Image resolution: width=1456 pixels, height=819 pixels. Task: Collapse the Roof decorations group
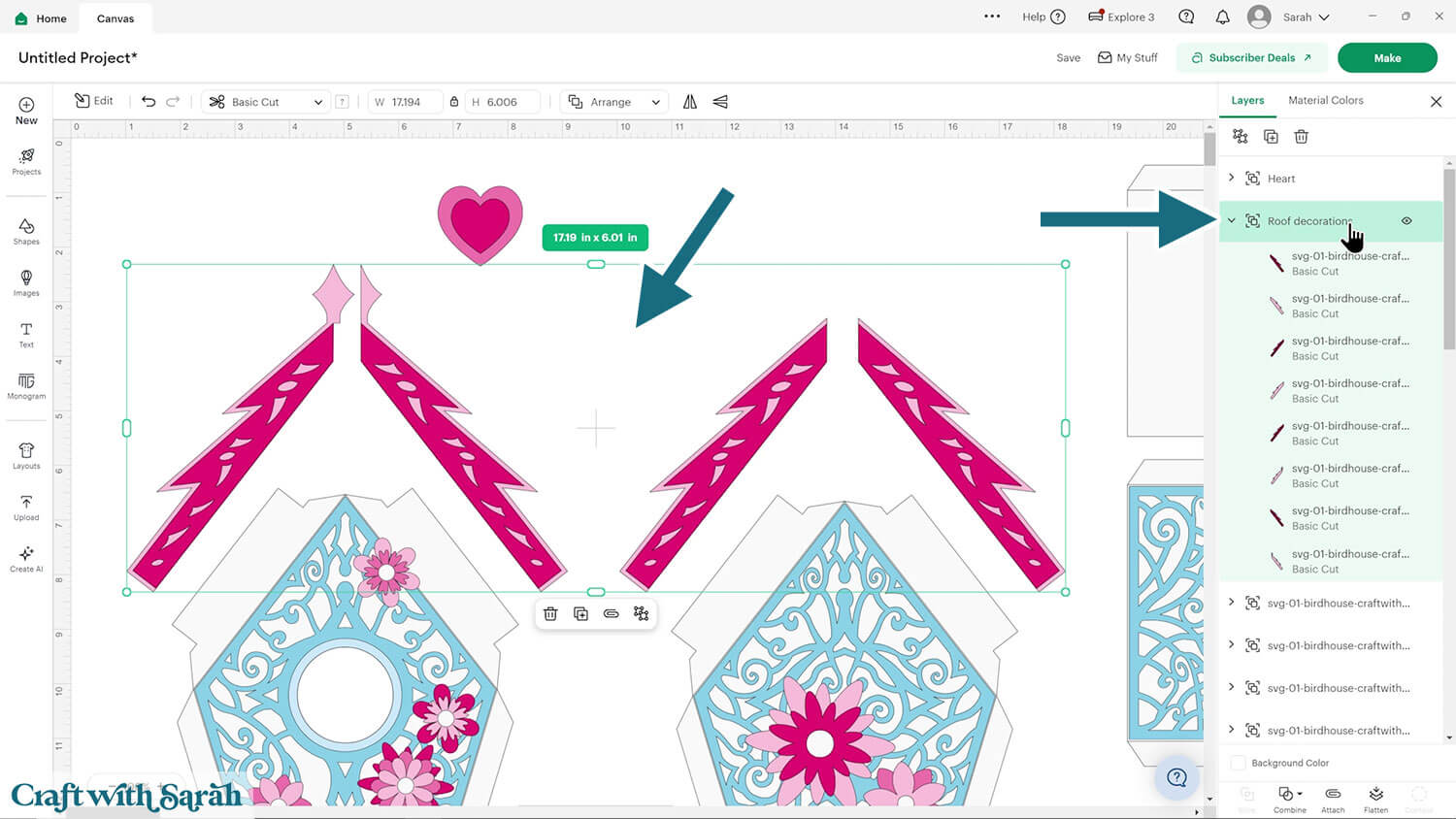pyautogui.click(x=1232, y=221)
